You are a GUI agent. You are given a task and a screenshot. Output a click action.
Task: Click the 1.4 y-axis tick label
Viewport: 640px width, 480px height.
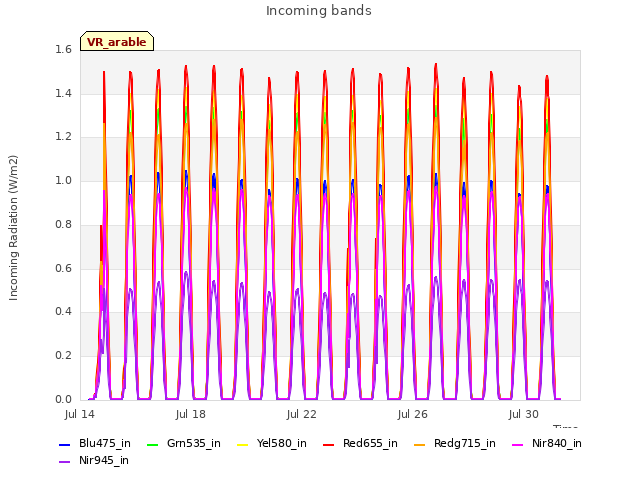[x=63, y=93]
